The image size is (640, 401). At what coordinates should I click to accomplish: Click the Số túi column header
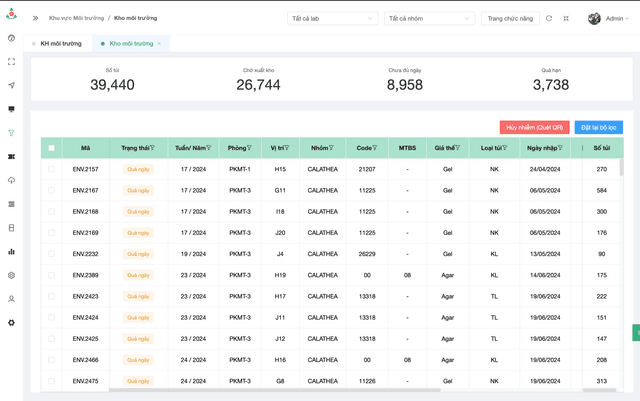[x=602, y=148]
